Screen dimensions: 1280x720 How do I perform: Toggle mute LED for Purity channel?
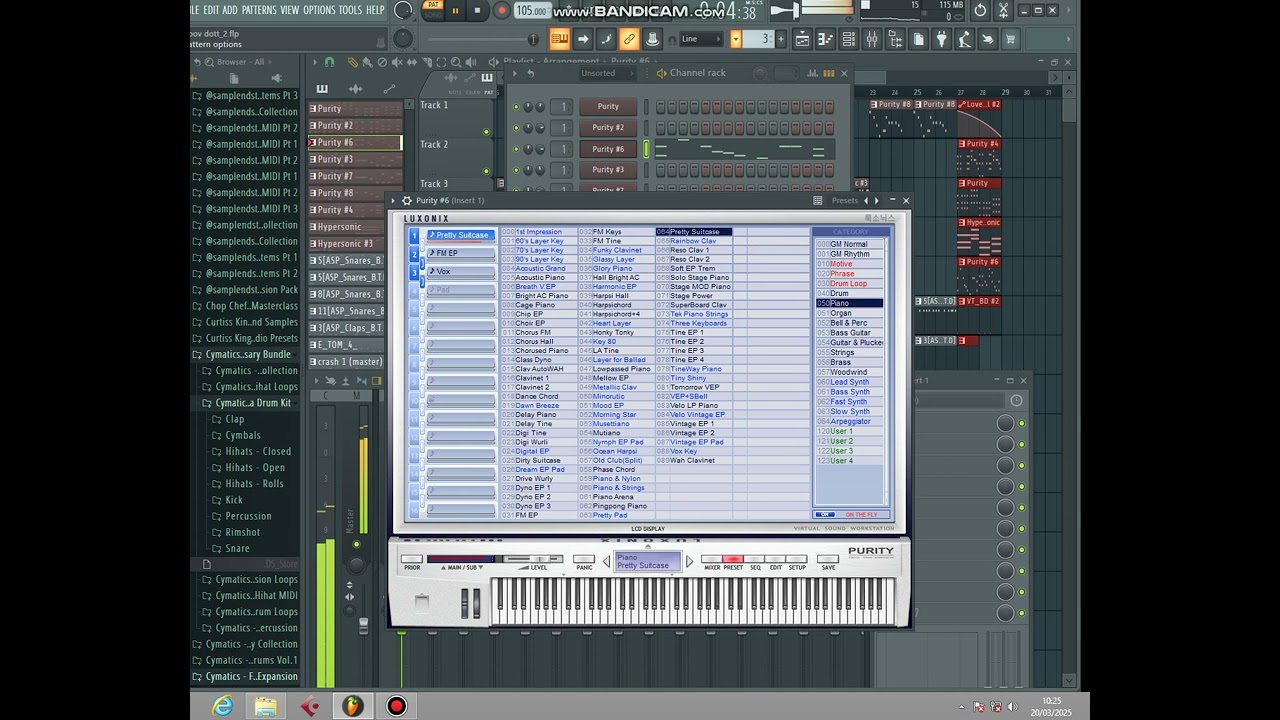point(516,107)
